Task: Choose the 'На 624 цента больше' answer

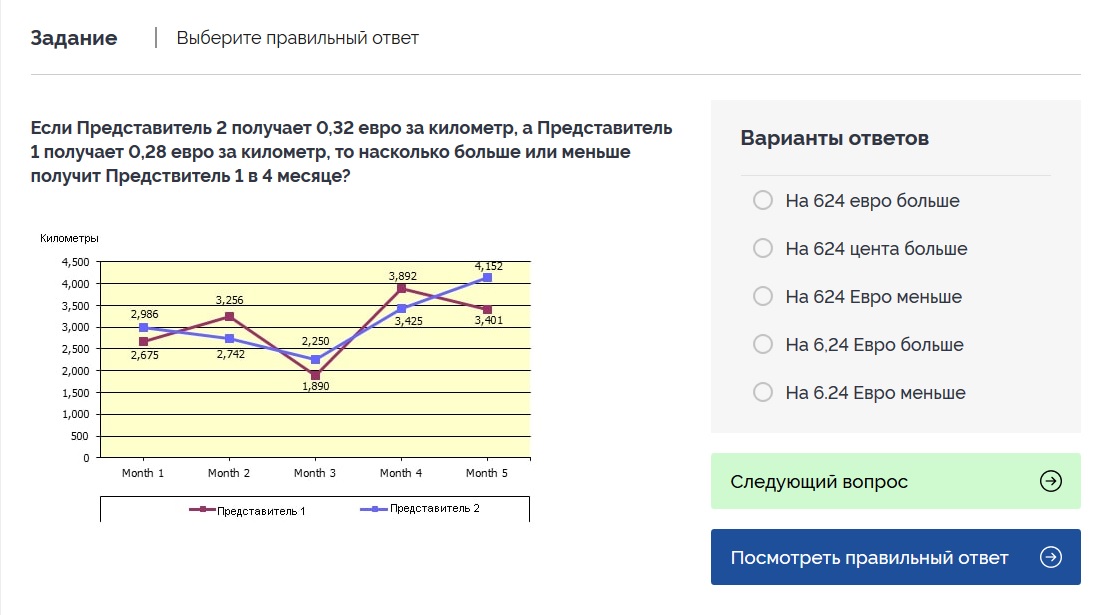Action: point(763,249)
